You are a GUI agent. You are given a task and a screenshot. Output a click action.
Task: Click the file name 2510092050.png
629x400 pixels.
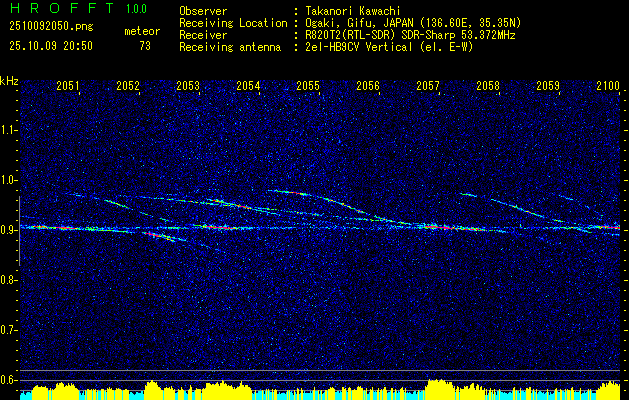(51, 27)
